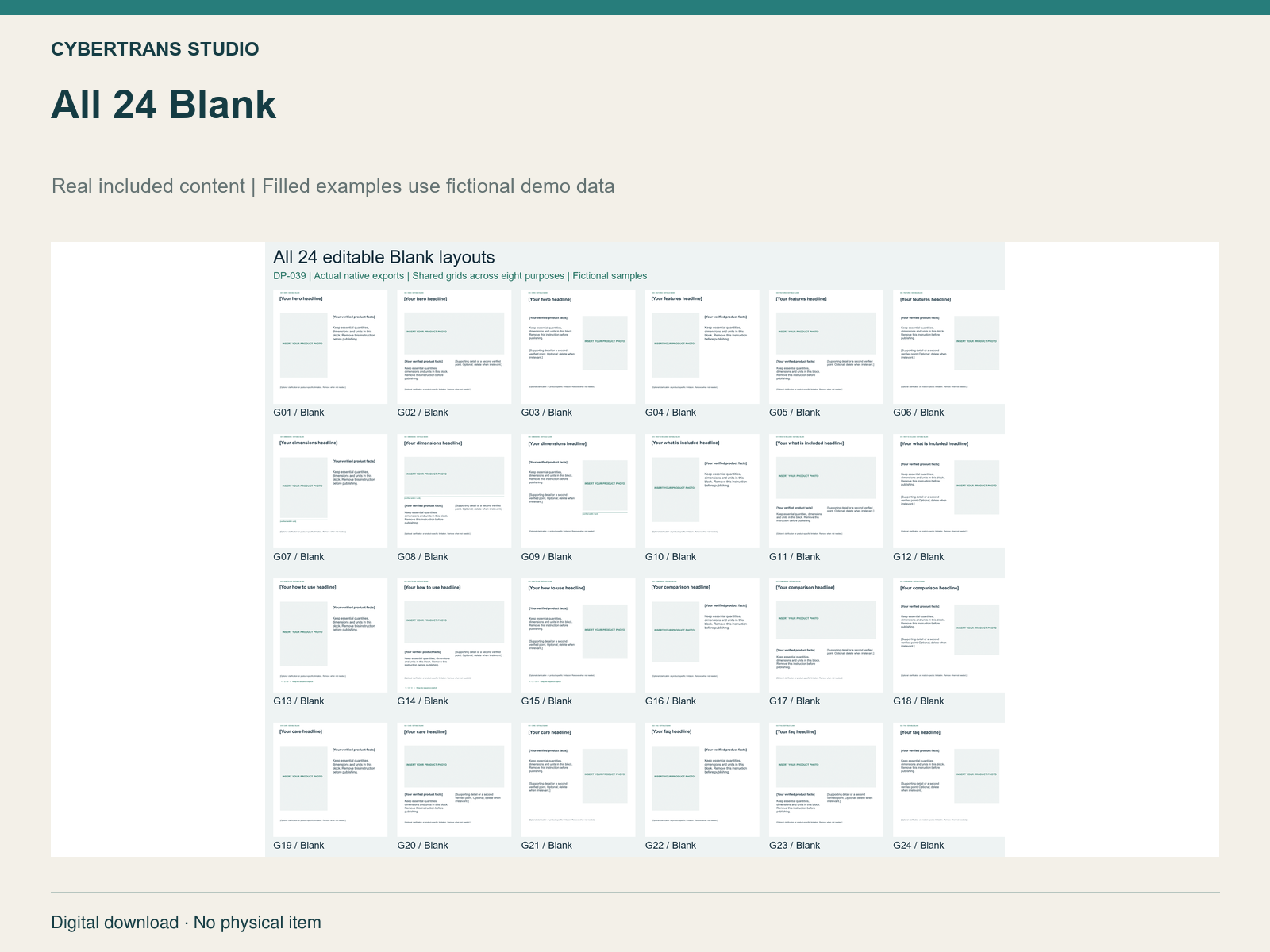This screenshot has height=952, width=1270.
Task: Click the 'G08 / Blank' caption label
Action: tap(423, 557)
